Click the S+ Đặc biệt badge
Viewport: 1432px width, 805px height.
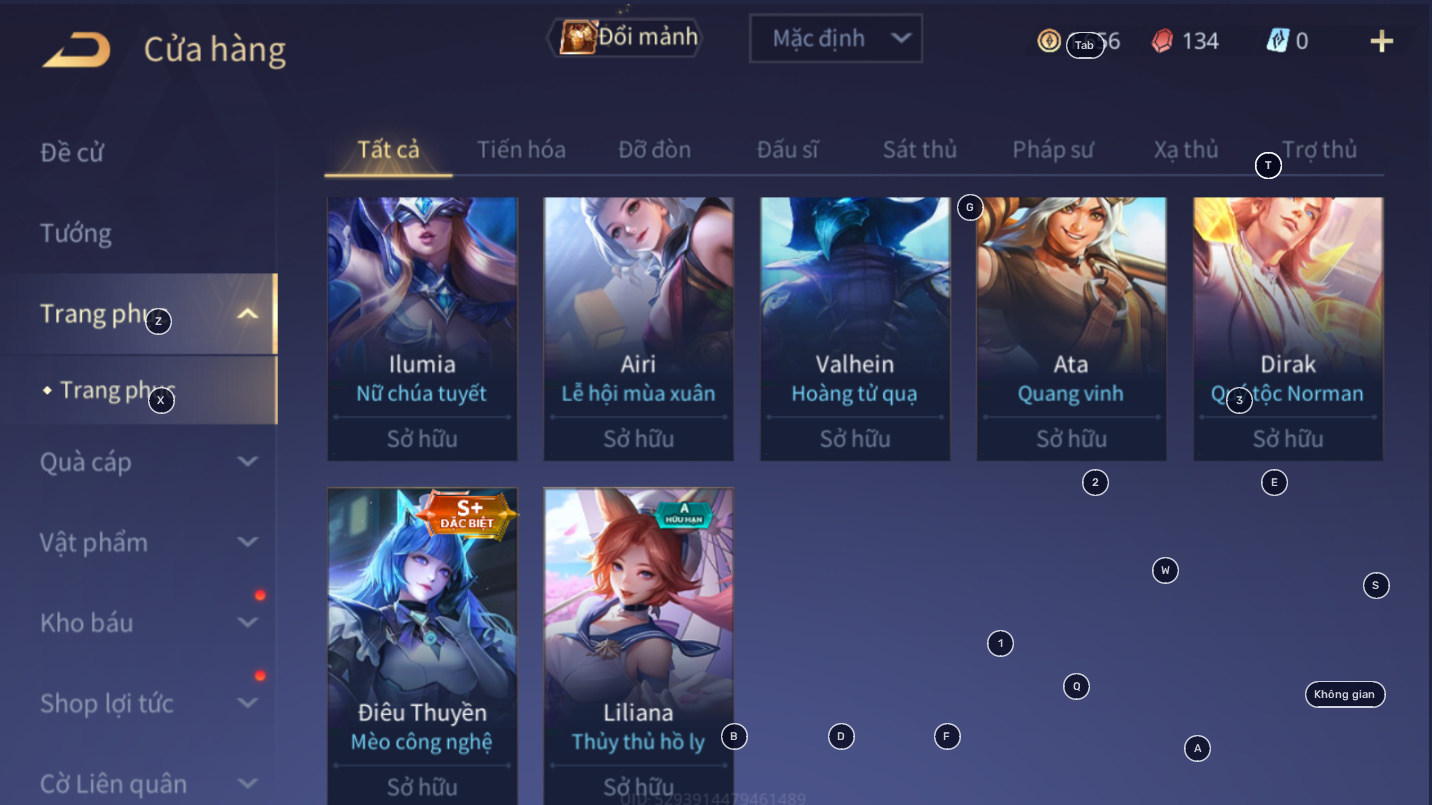tap(467, 515)
